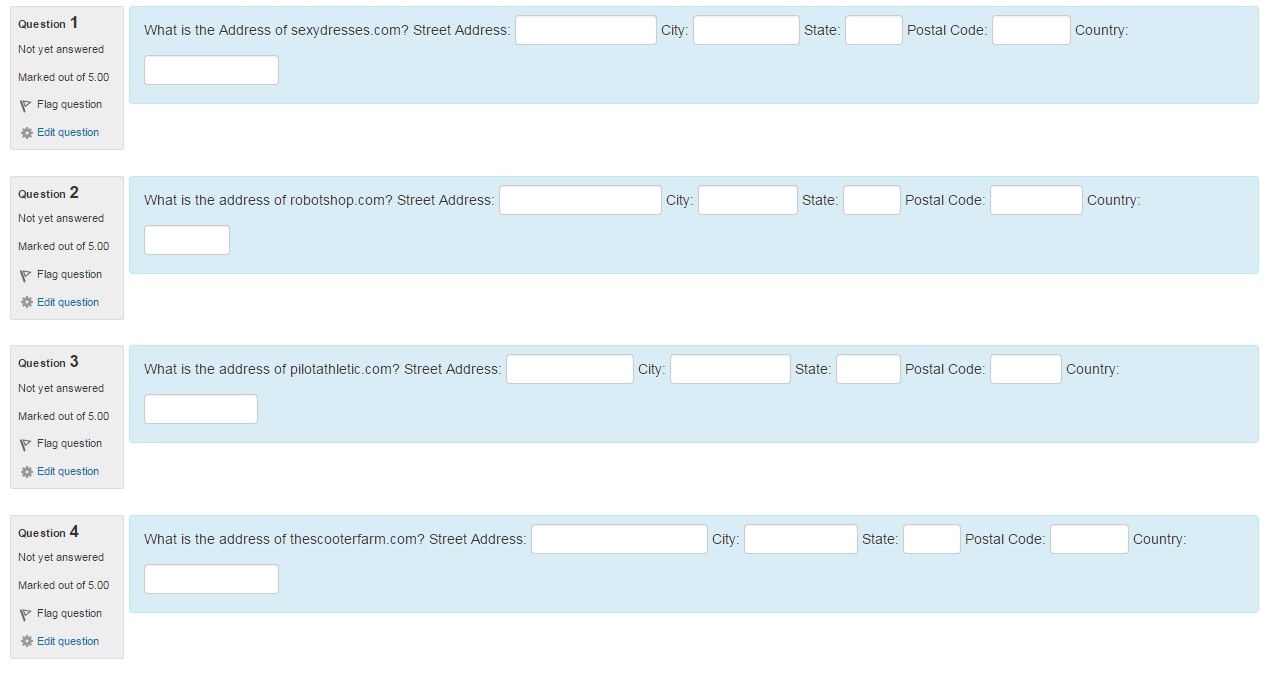Click the 'Question 4' heading text
This screenshot has height=674, width=1270.
[x=48, y=532]
